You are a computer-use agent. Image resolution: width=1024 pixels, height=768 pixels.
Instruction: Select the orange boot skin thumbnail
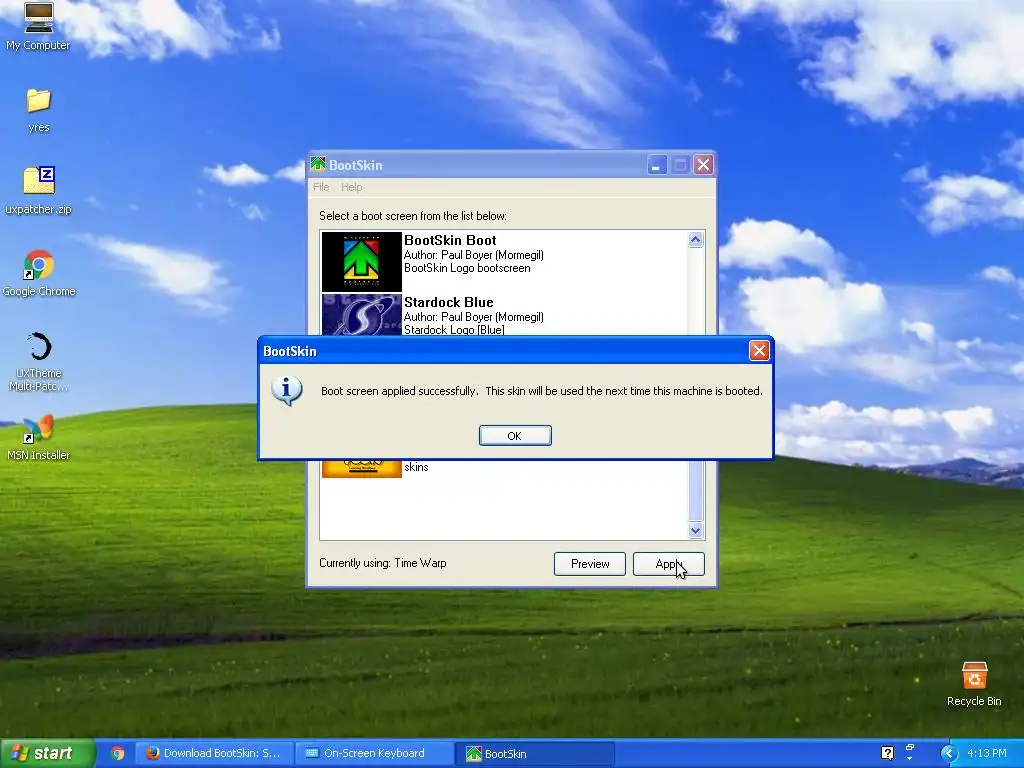362,468
